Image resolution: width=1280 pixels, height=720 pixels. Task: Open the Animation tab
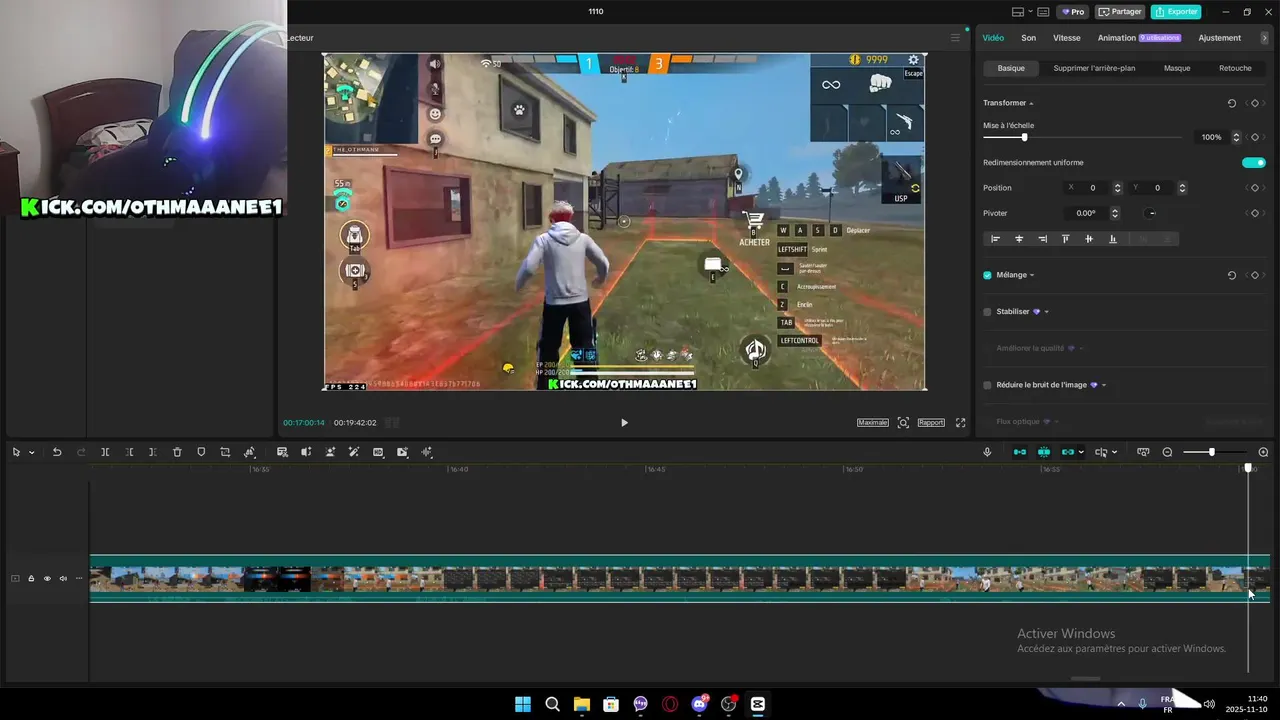[1117, 38]
